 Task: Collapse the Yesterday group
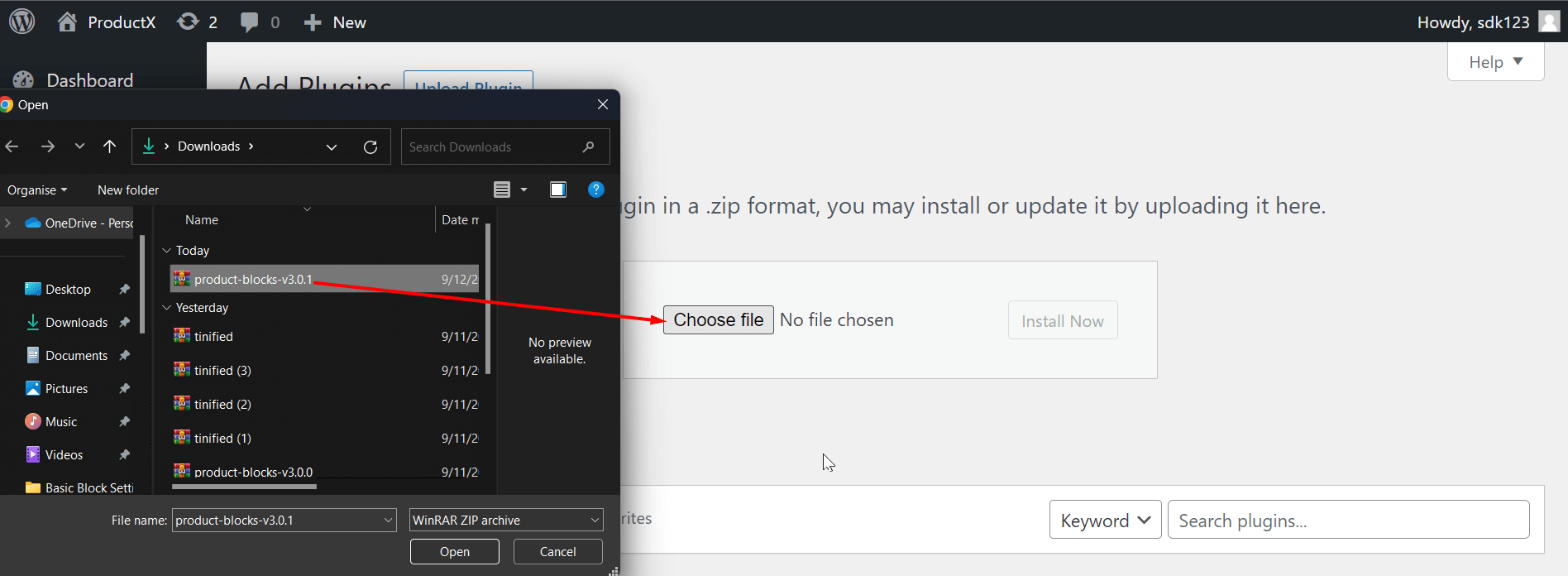pyautogui.click(x=166, y=308)
